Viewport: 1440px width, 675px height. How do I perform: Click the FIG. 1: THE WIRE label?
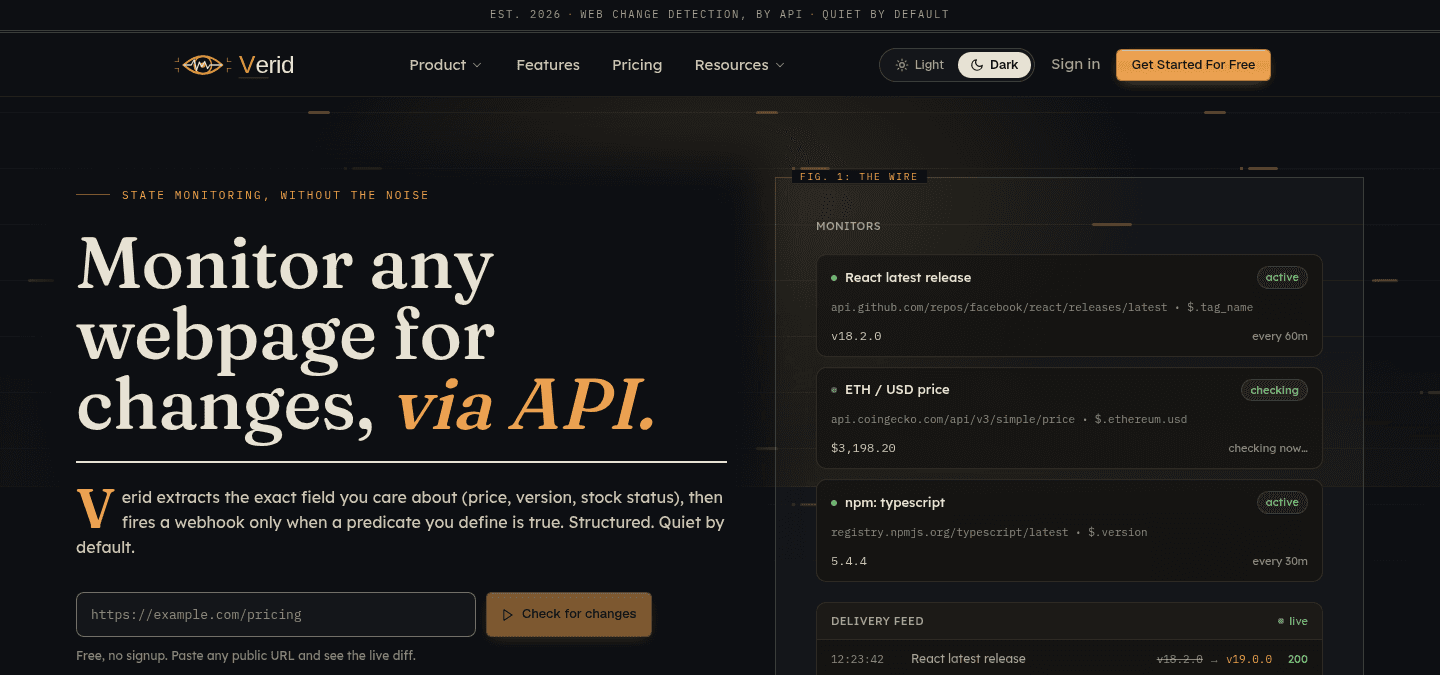pos(860,177)
